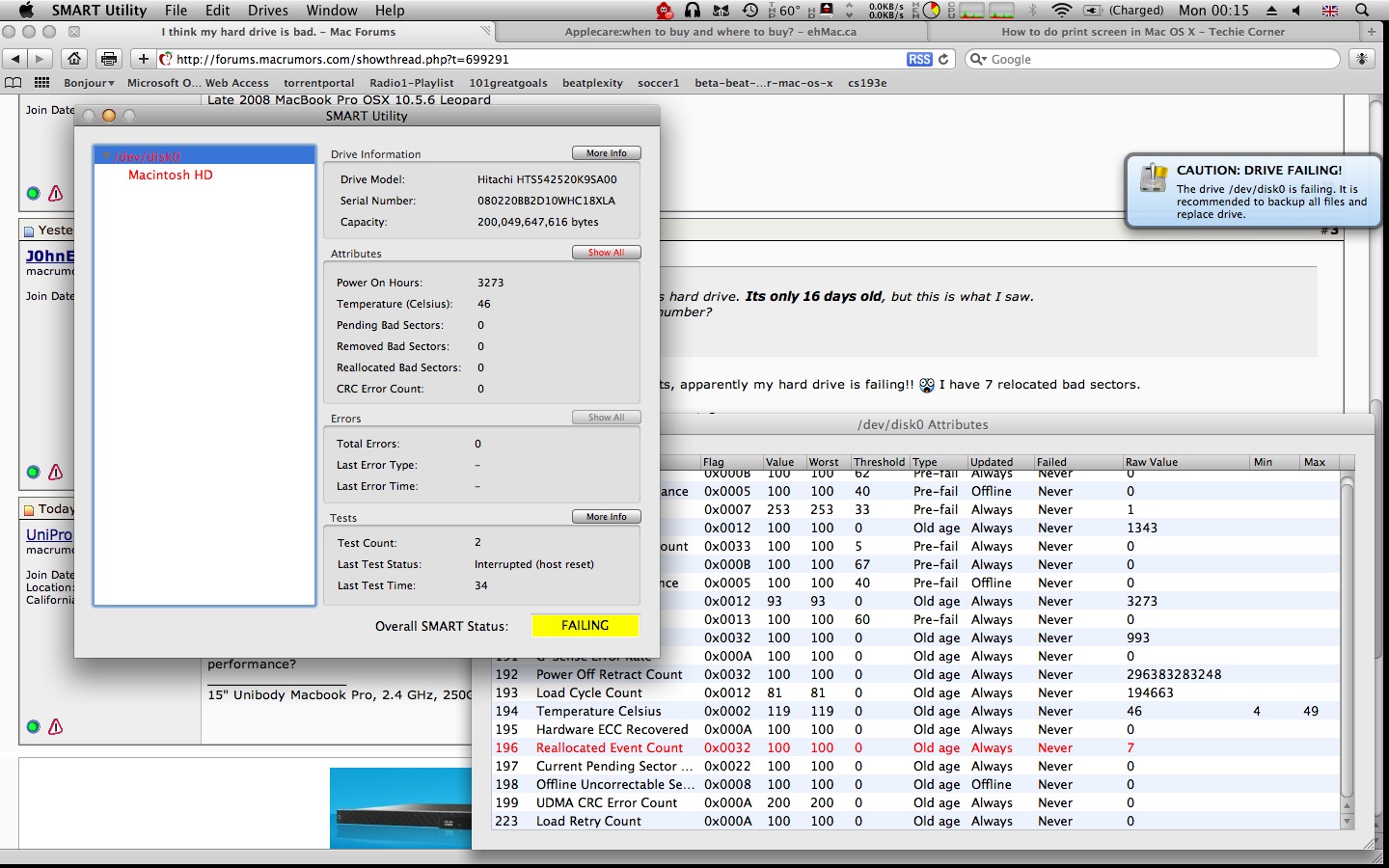
Task: Open the headphones menu bar icon
Action: (693, 10)
